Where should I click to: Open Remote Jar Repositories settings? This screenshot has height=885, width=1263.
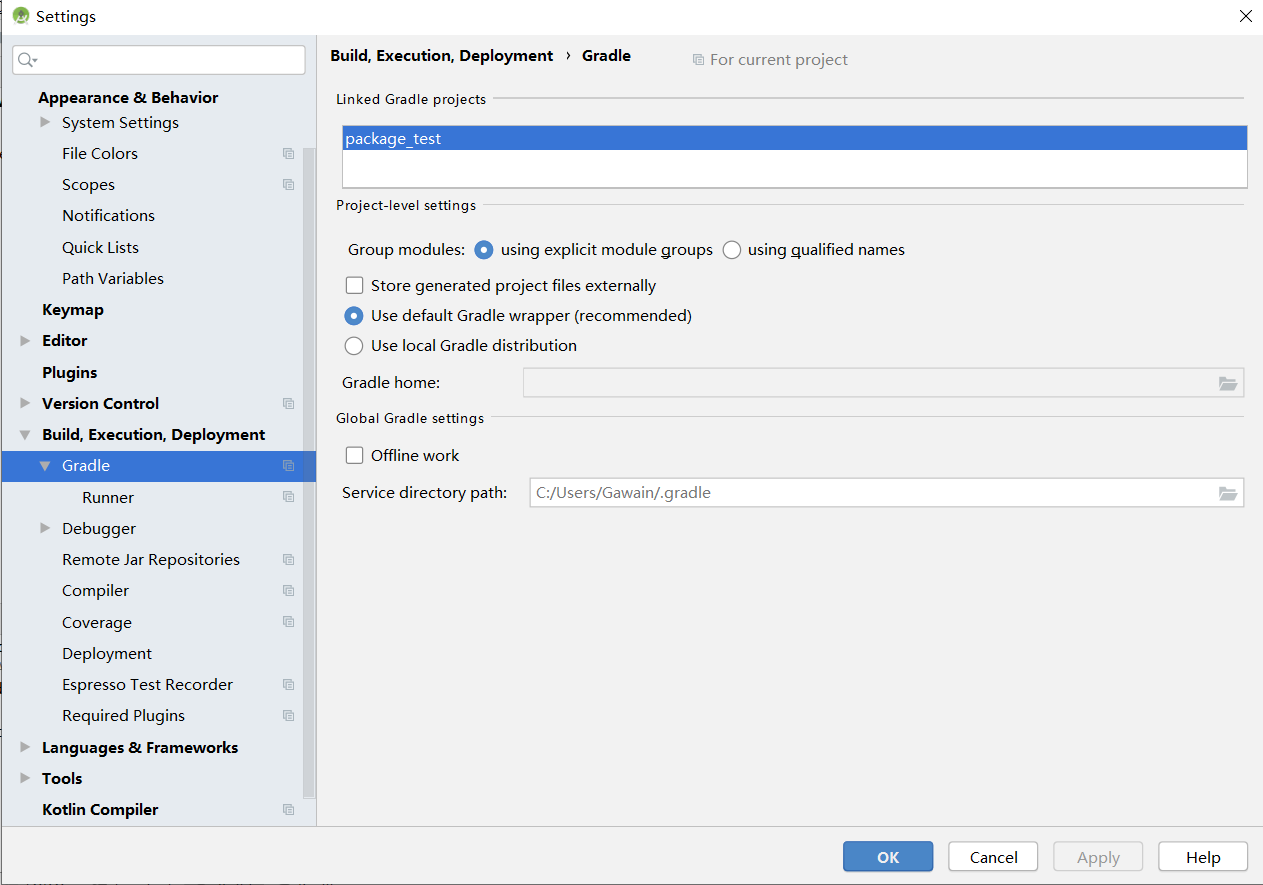[x=151, y=560]
